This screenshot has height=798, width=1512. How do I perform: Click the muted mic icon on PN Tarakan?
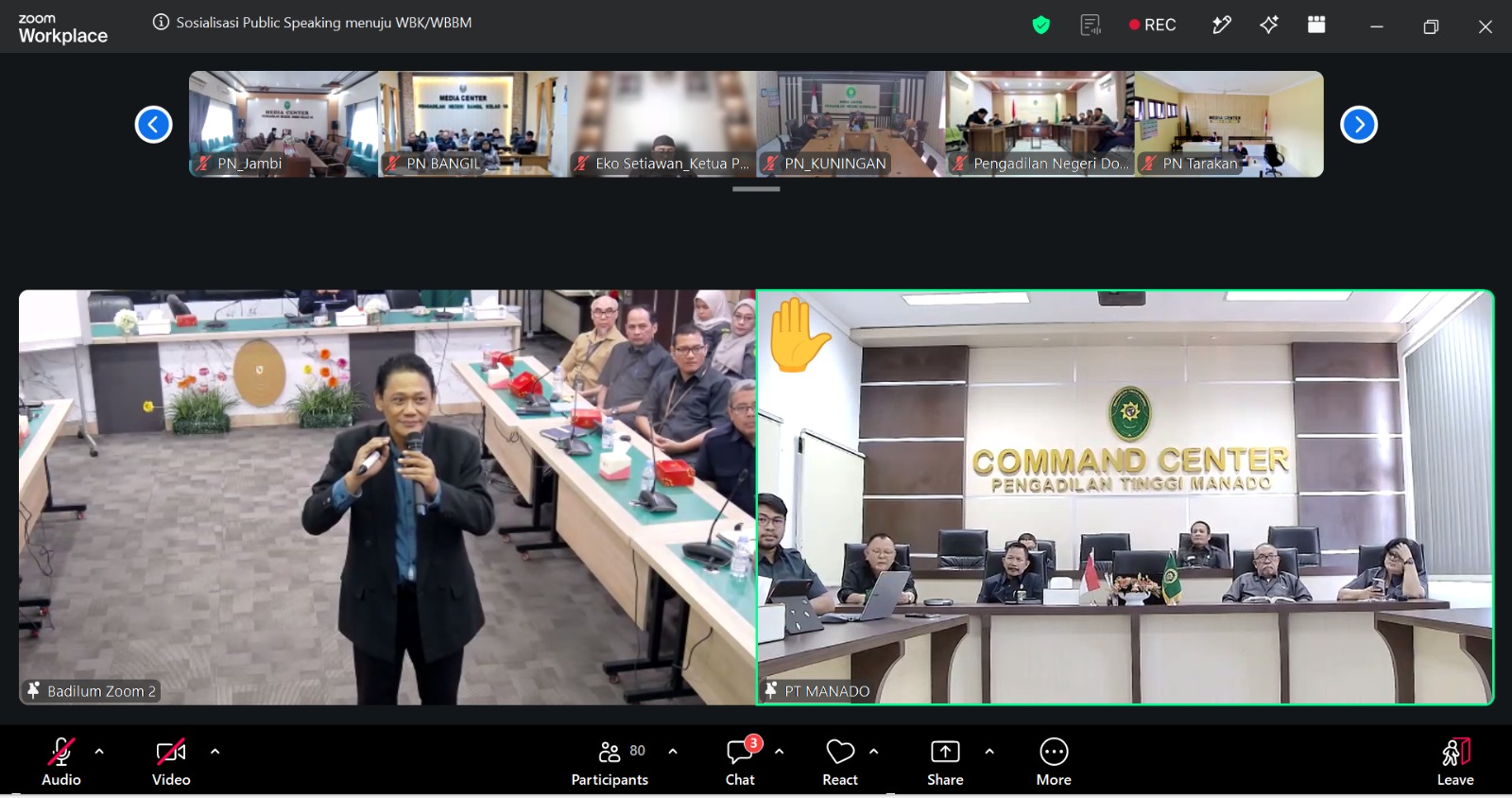coord(1149,164)
